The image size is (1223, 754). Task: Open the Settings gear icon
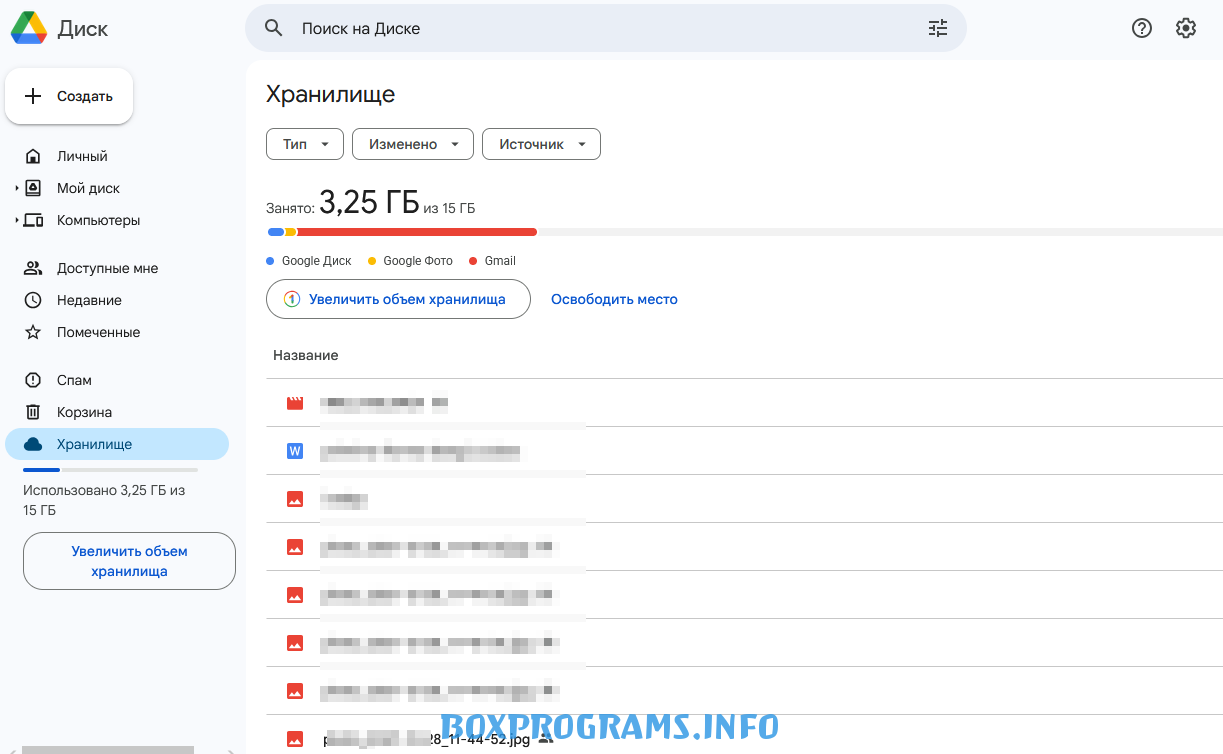[x=1186, y=28]
